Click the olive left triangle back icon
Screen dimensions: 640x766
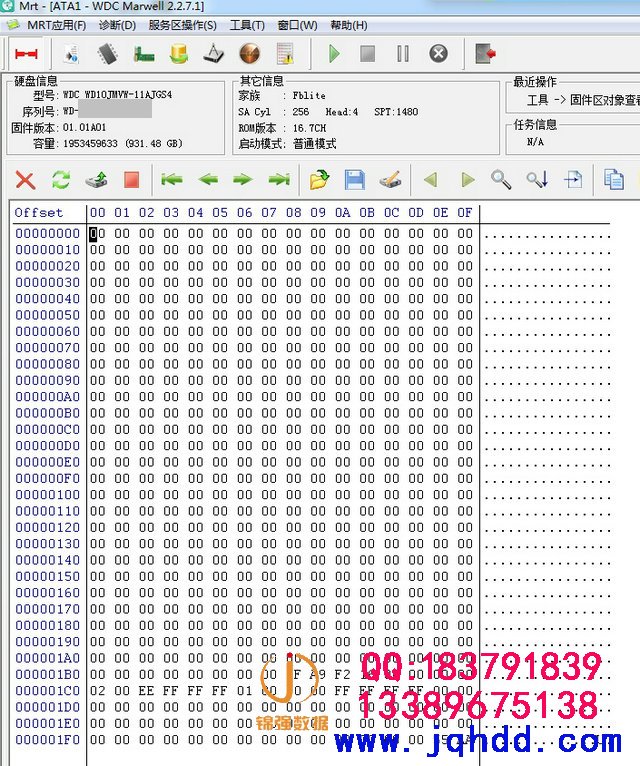(x=430, y=180)
